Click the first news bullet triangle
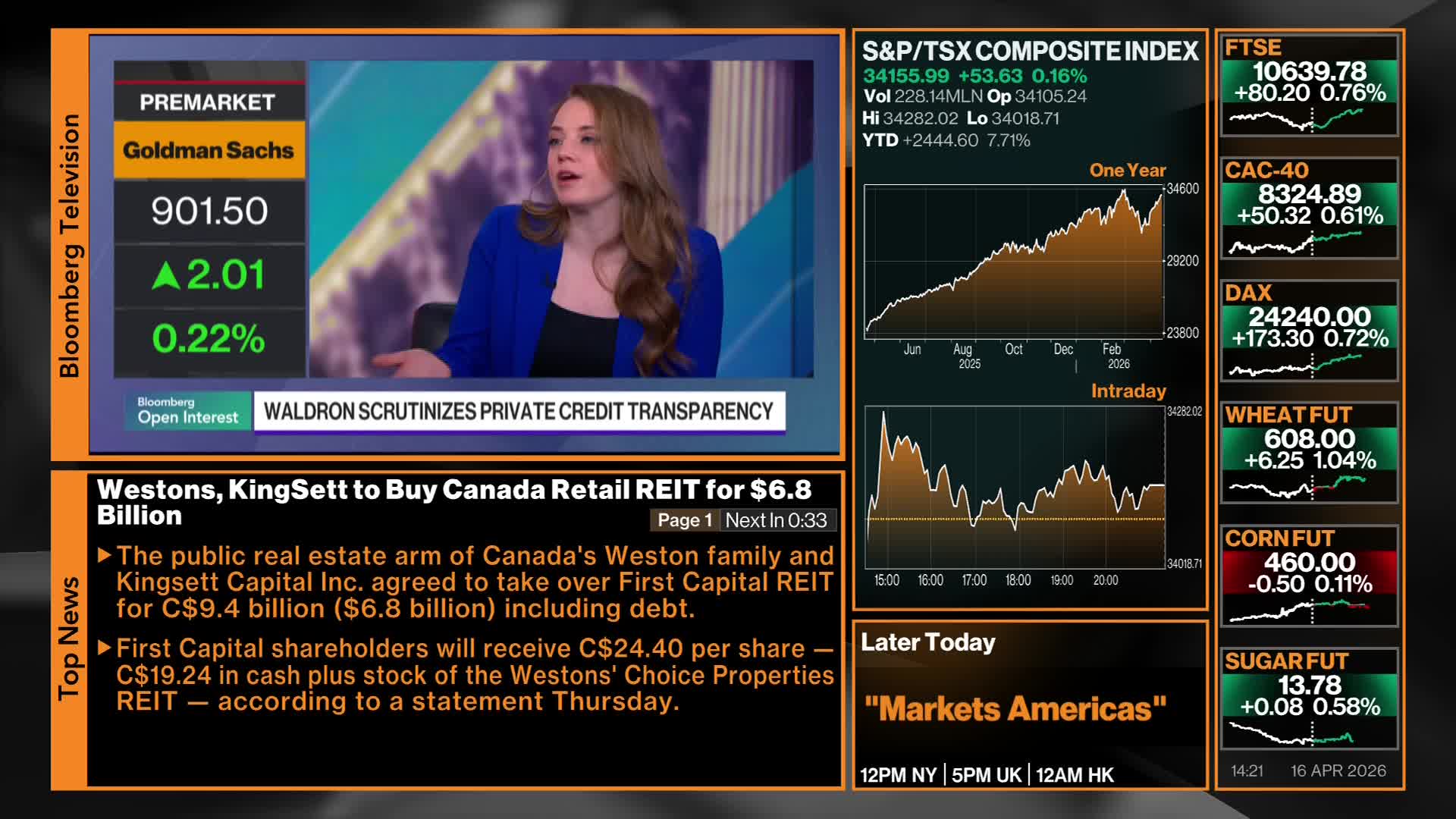 (x=105, y=556)
